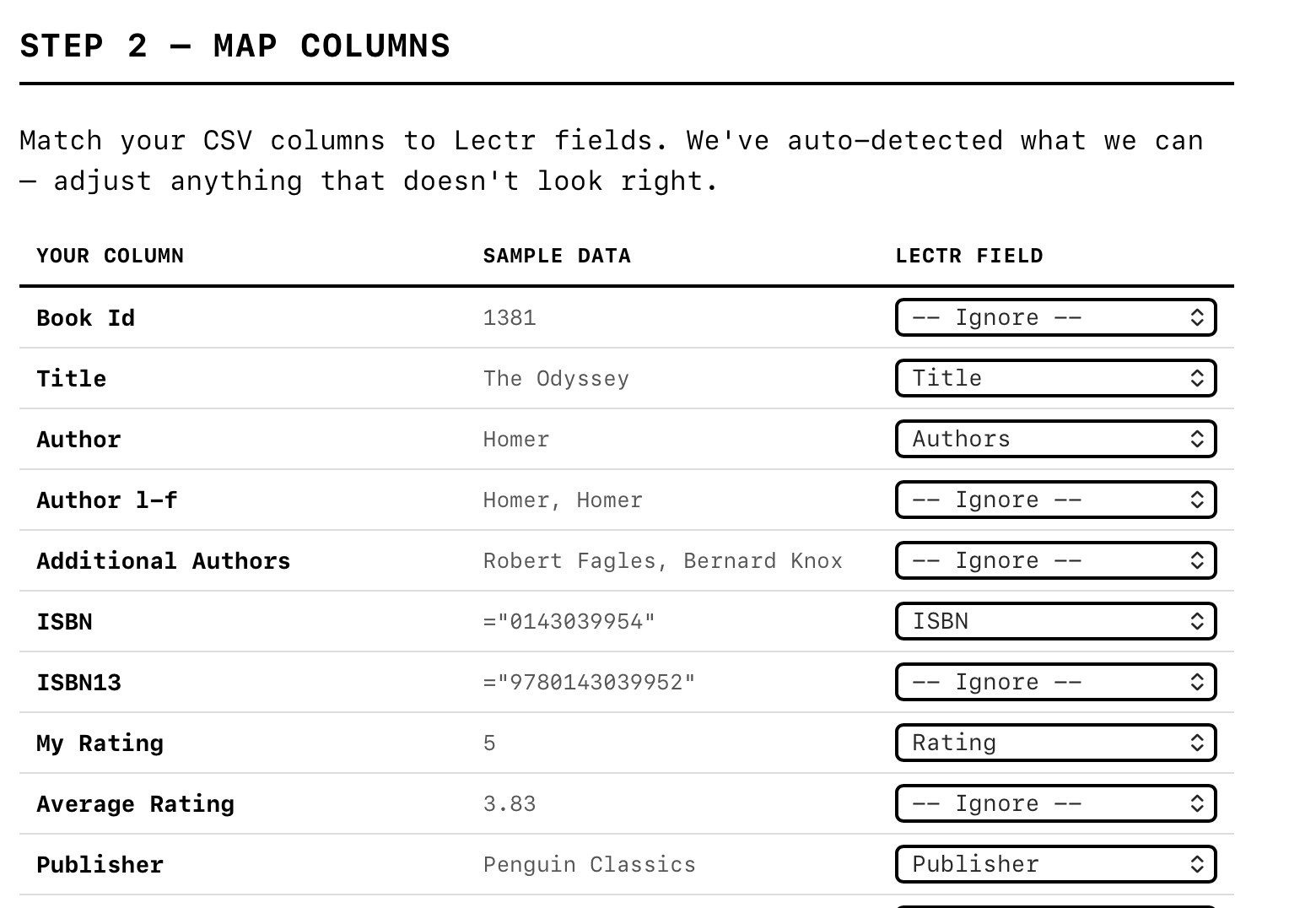Image resolution: width=1316 pixels, height=908 pixels.
Task: Click the up-down arrows on the Authors dropdown
Action: 1197,439
